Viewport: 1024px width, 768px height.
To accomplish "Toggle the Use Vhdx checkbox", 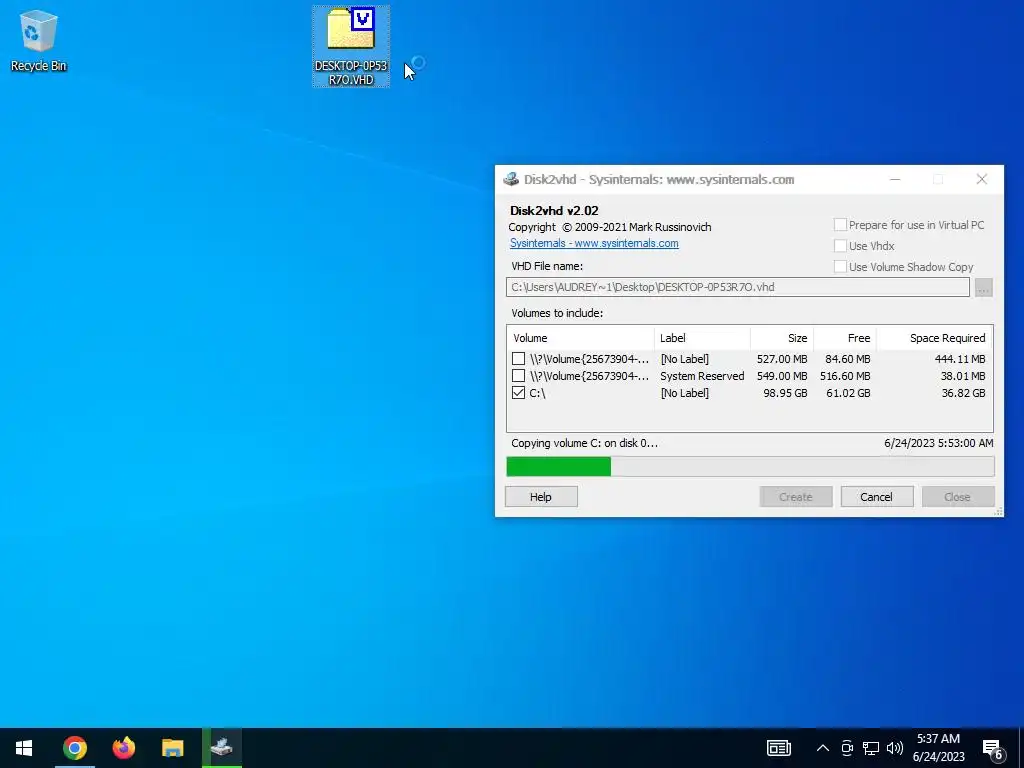I will tap(840, 246).
